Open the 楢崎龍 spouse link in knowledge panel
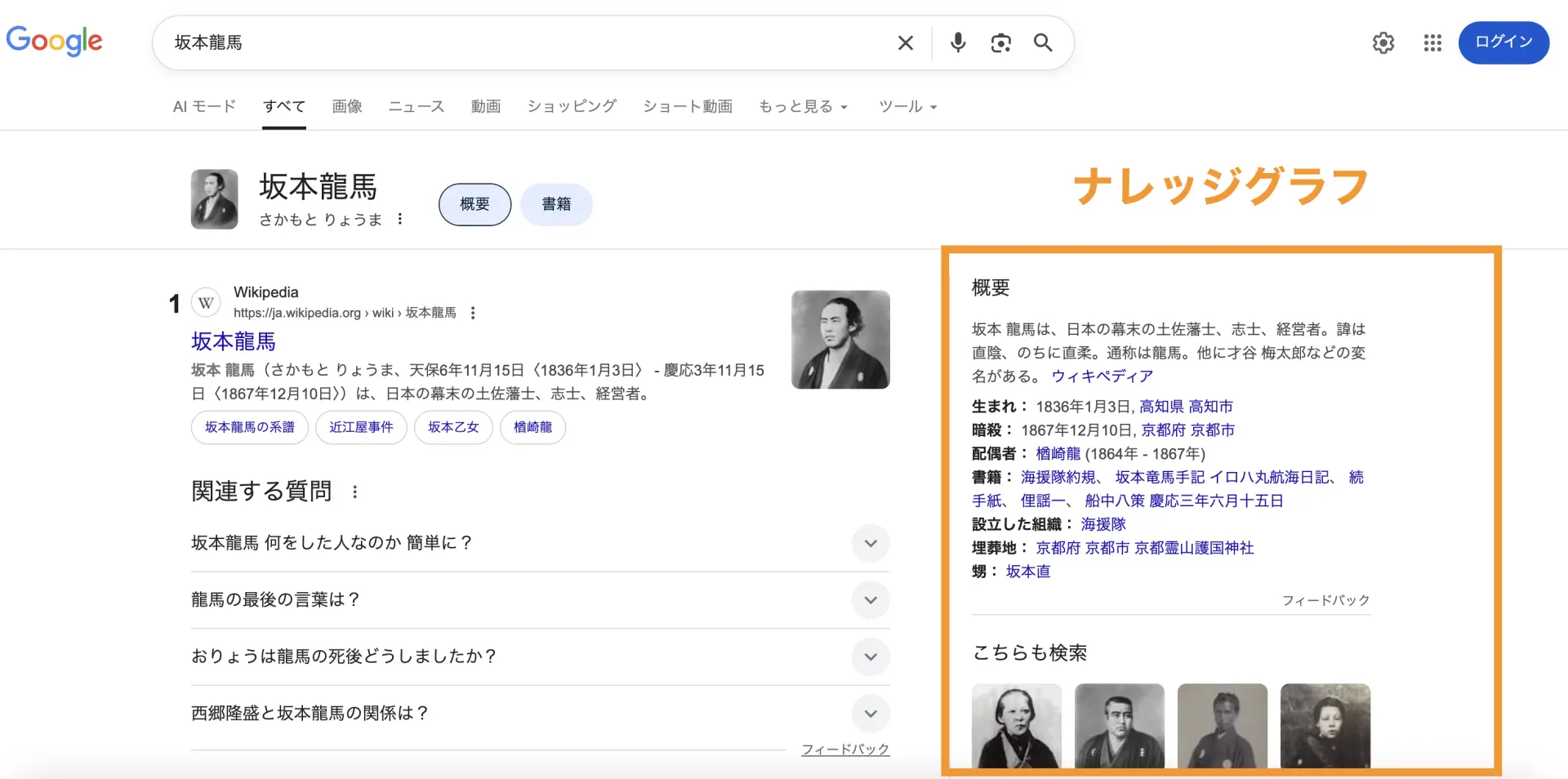The width and height of the screenshot is (1568, 779). click(1058, 454)
